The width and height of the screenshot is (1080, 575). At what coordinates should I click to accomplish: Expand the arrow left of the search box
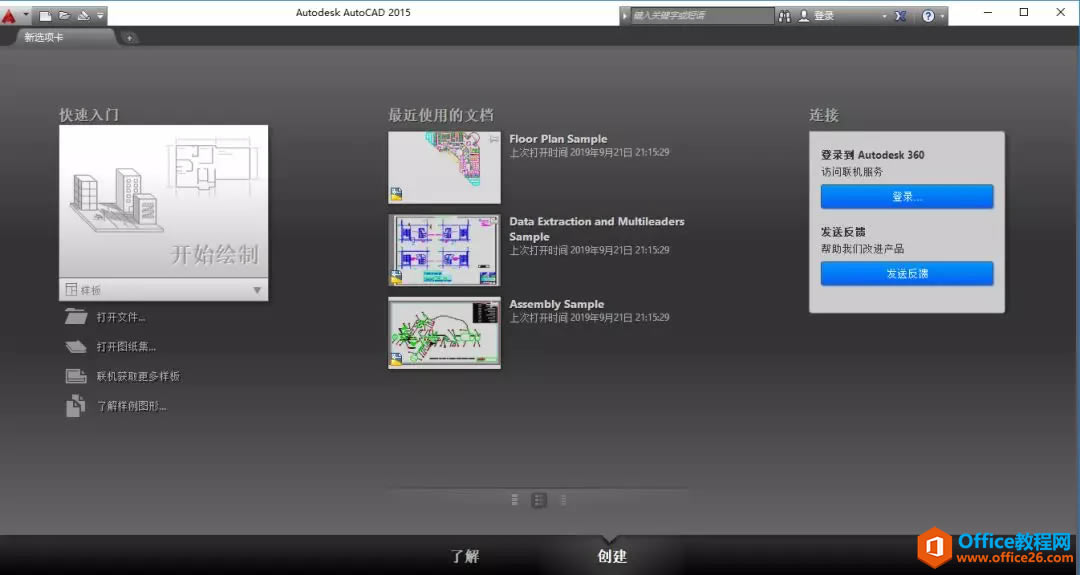pos(625,15)
